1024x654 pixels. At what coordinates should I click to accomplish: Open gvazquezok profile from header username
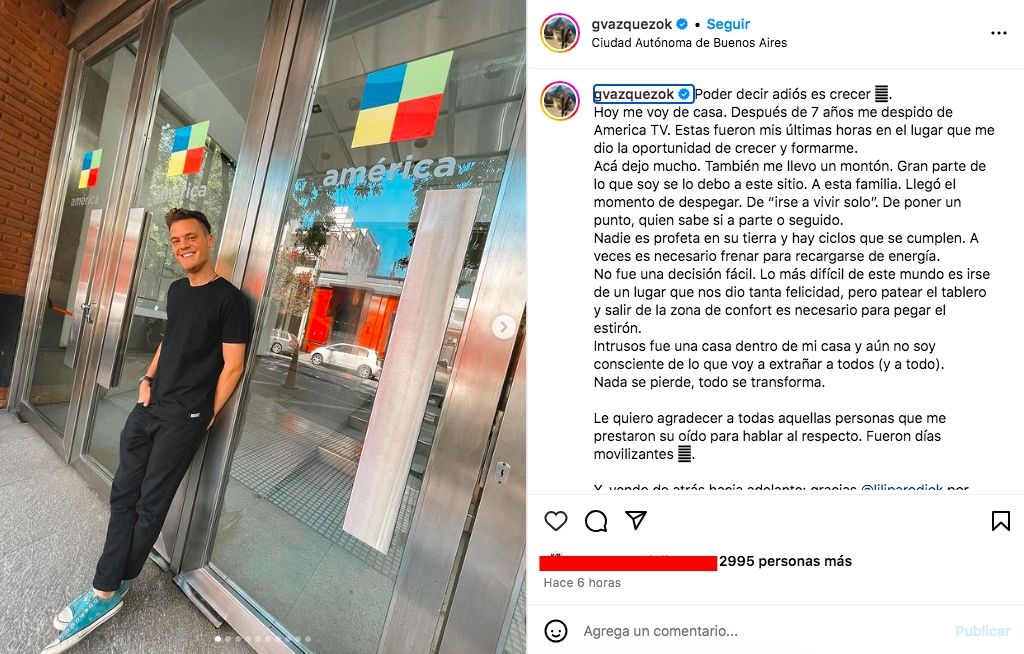point(632,24)
